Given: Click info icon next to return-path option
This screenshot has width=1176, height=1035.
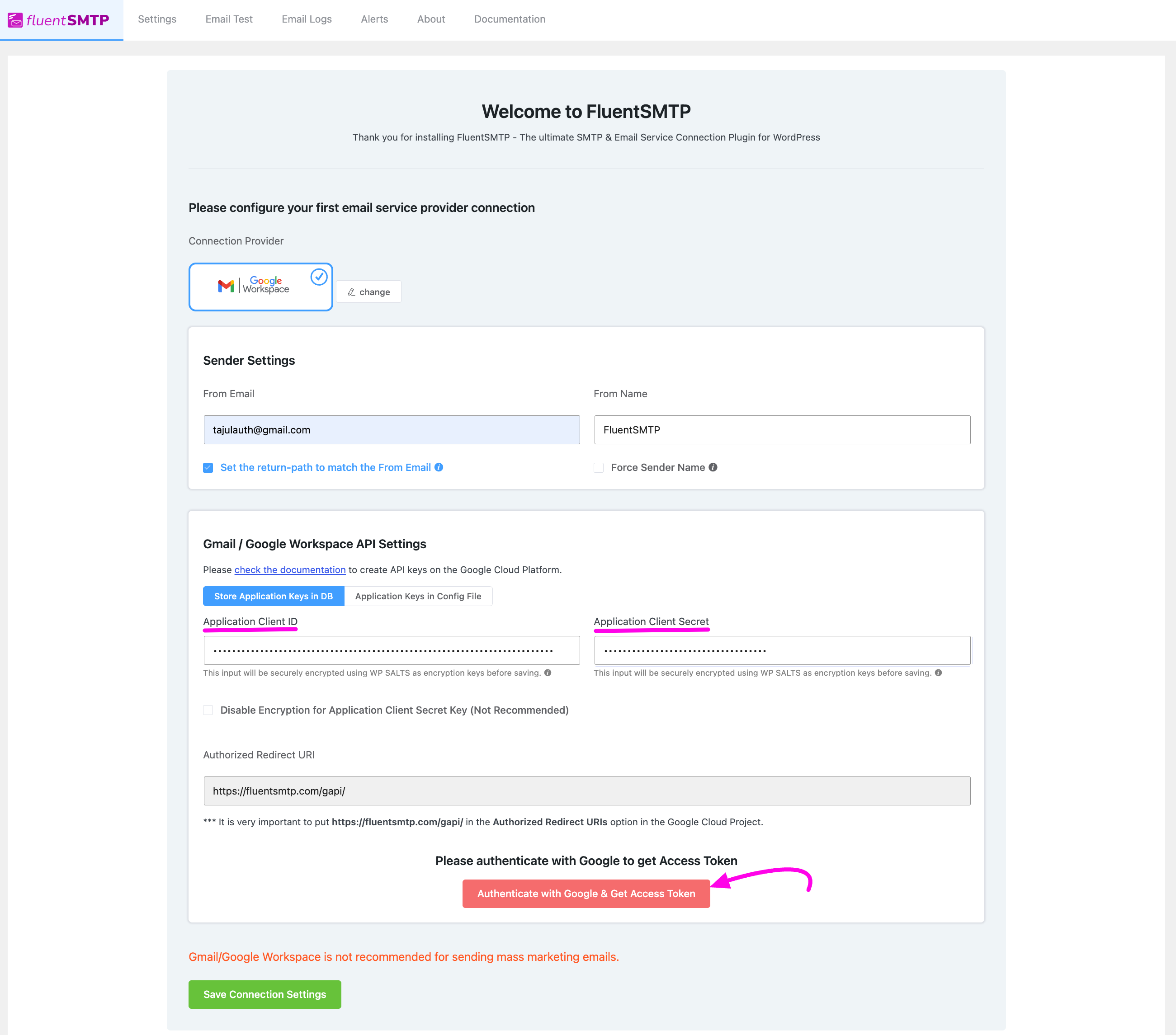Looking at the screenshot, I should 439,467.
